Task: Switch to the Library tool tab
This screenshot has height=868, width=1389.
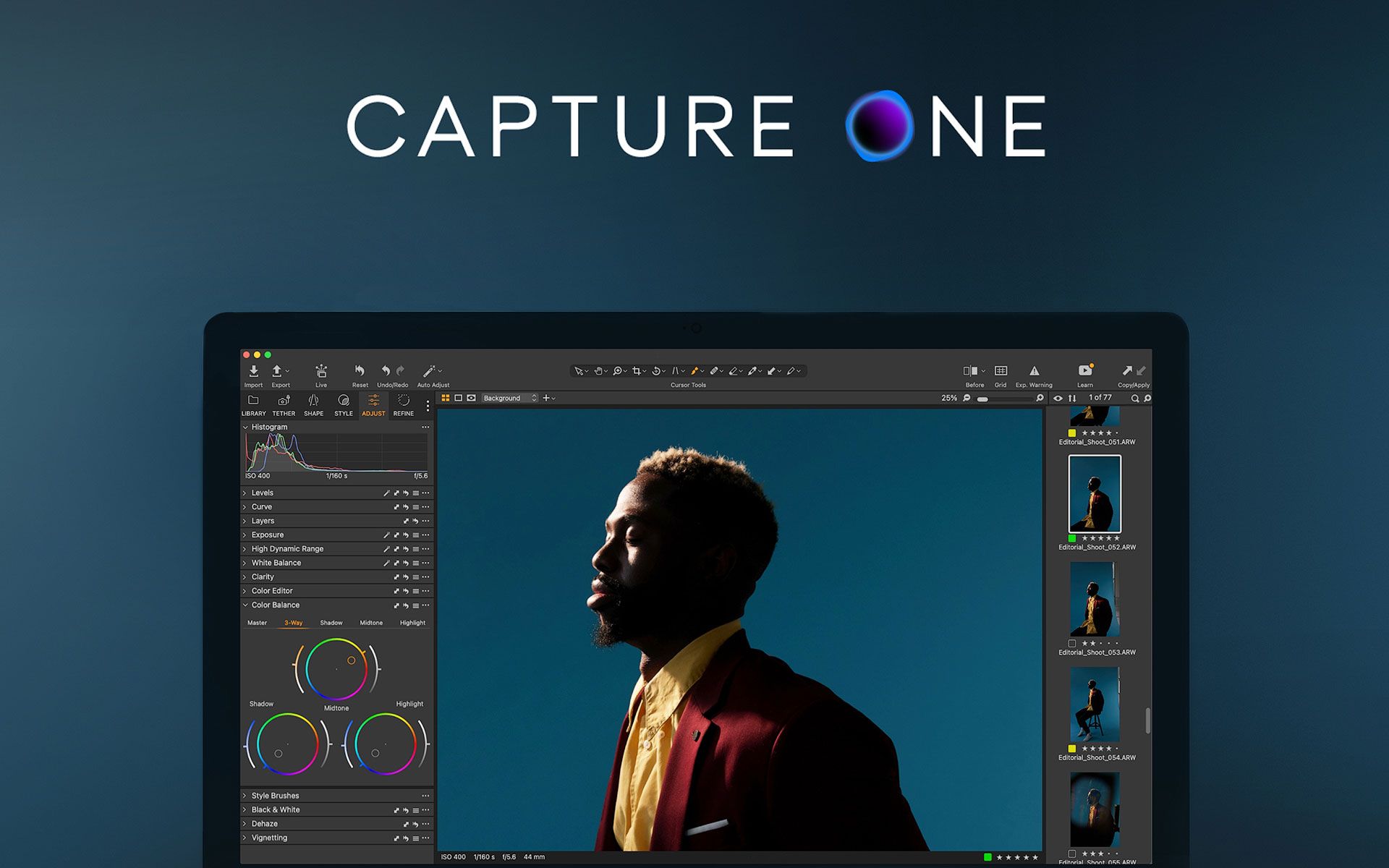Action: point(253,405)
